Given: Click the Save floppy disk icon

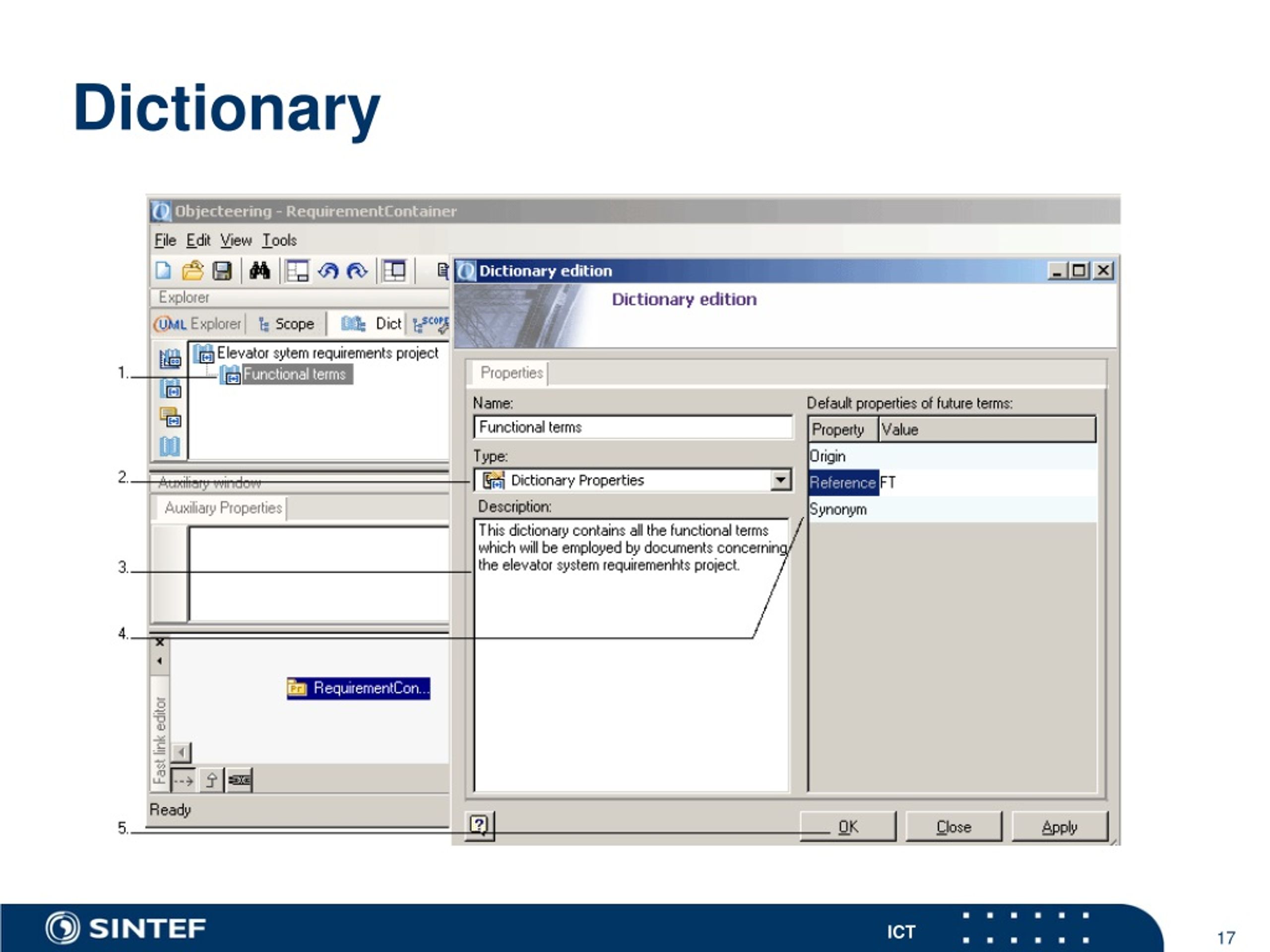Looking at the screenshot, I should [x=222, y=271].
